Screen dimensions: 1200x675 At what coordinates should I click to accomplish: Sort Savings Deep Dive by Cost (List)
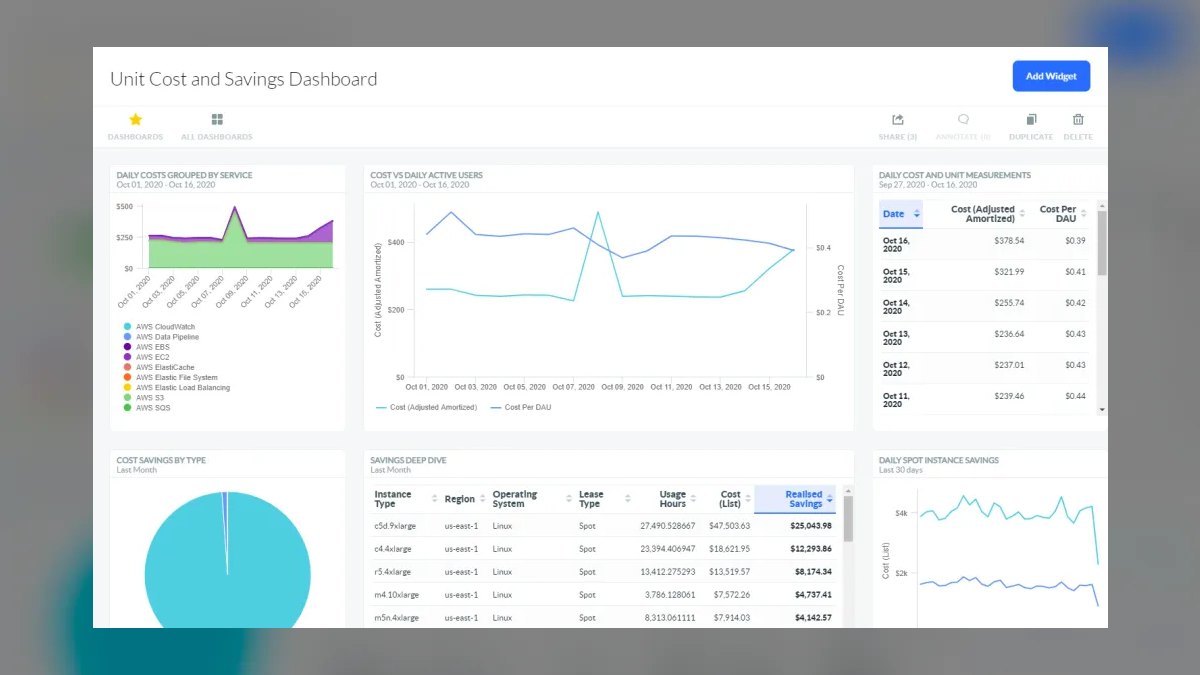(x=748, y=499)
